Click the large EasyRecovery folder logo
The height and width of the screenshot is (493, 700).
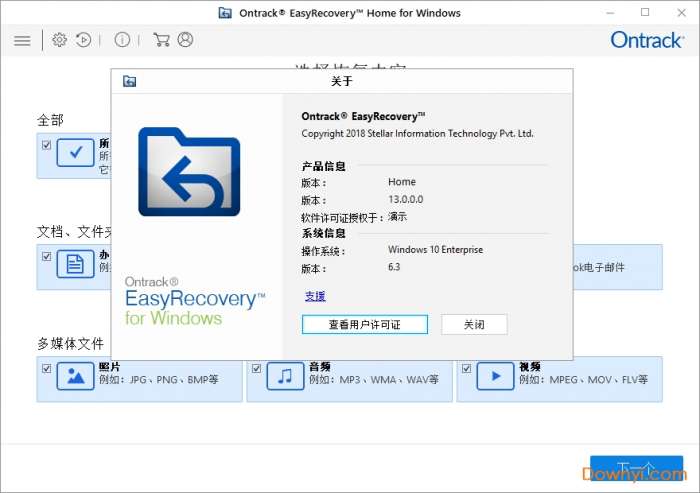coord(189,172)
